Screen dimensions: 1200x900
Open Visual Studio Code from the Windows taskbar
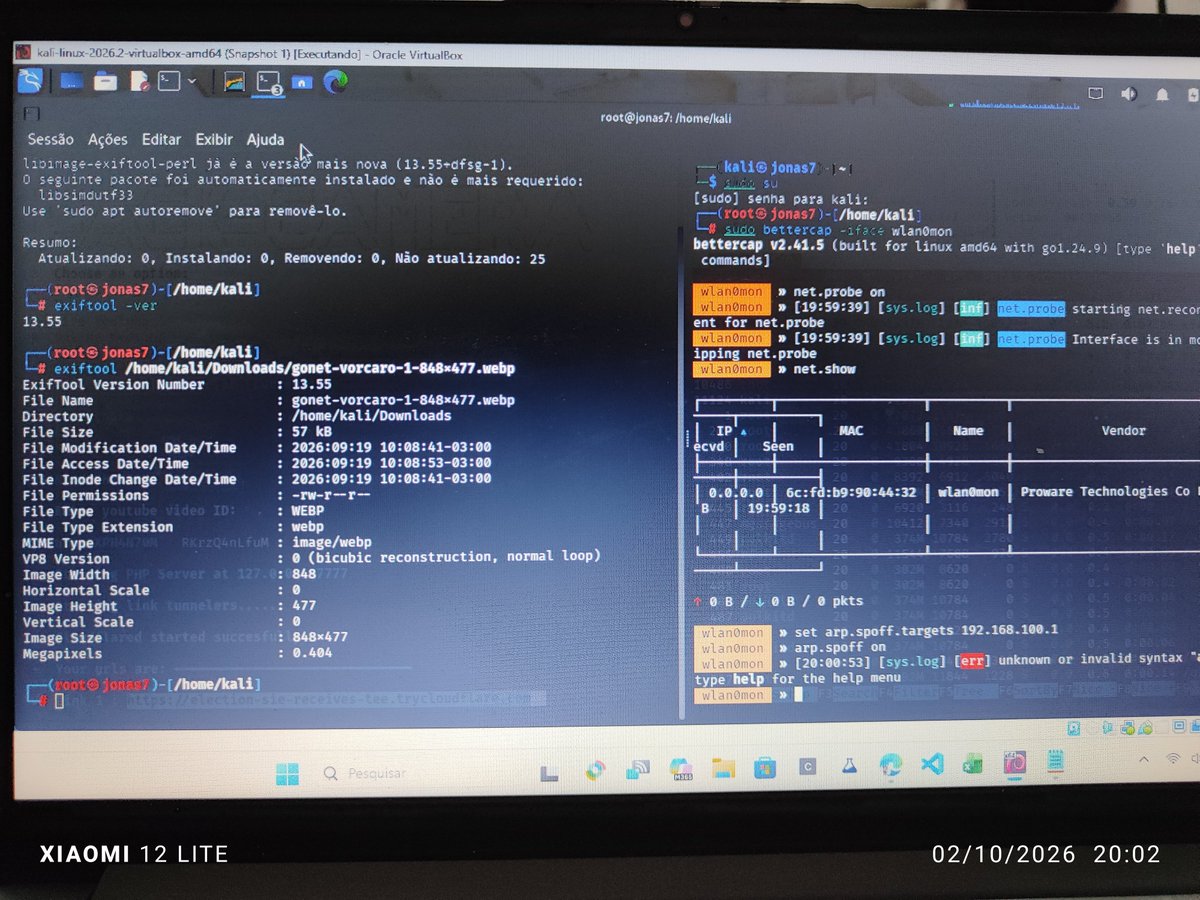[931, 765]
